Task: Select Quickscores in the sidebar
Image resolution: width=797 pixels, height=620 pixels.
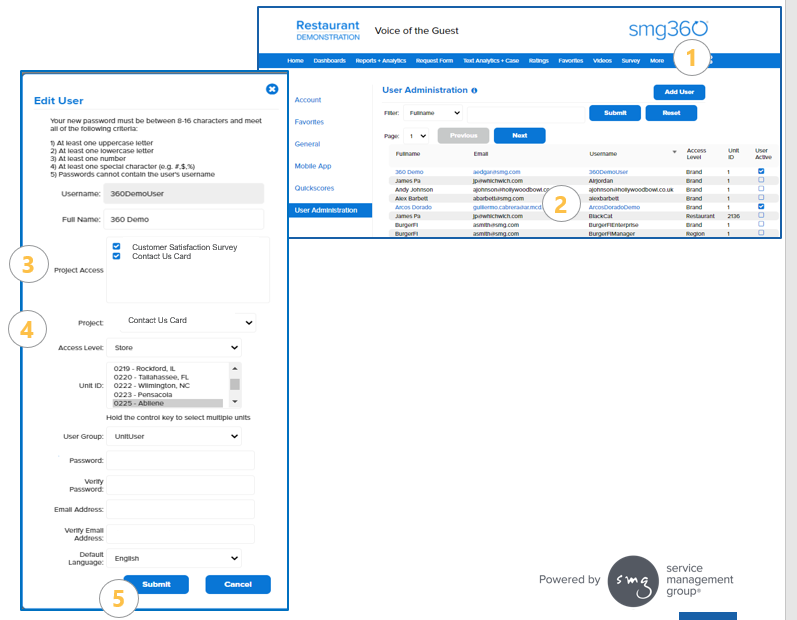Action: tap(314, 187)
